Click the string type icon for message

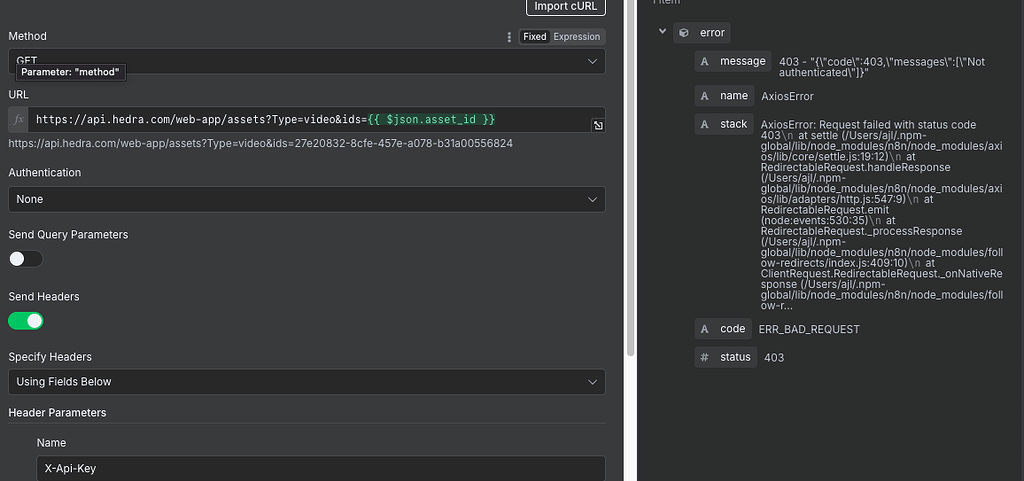(x=705, y=62)
